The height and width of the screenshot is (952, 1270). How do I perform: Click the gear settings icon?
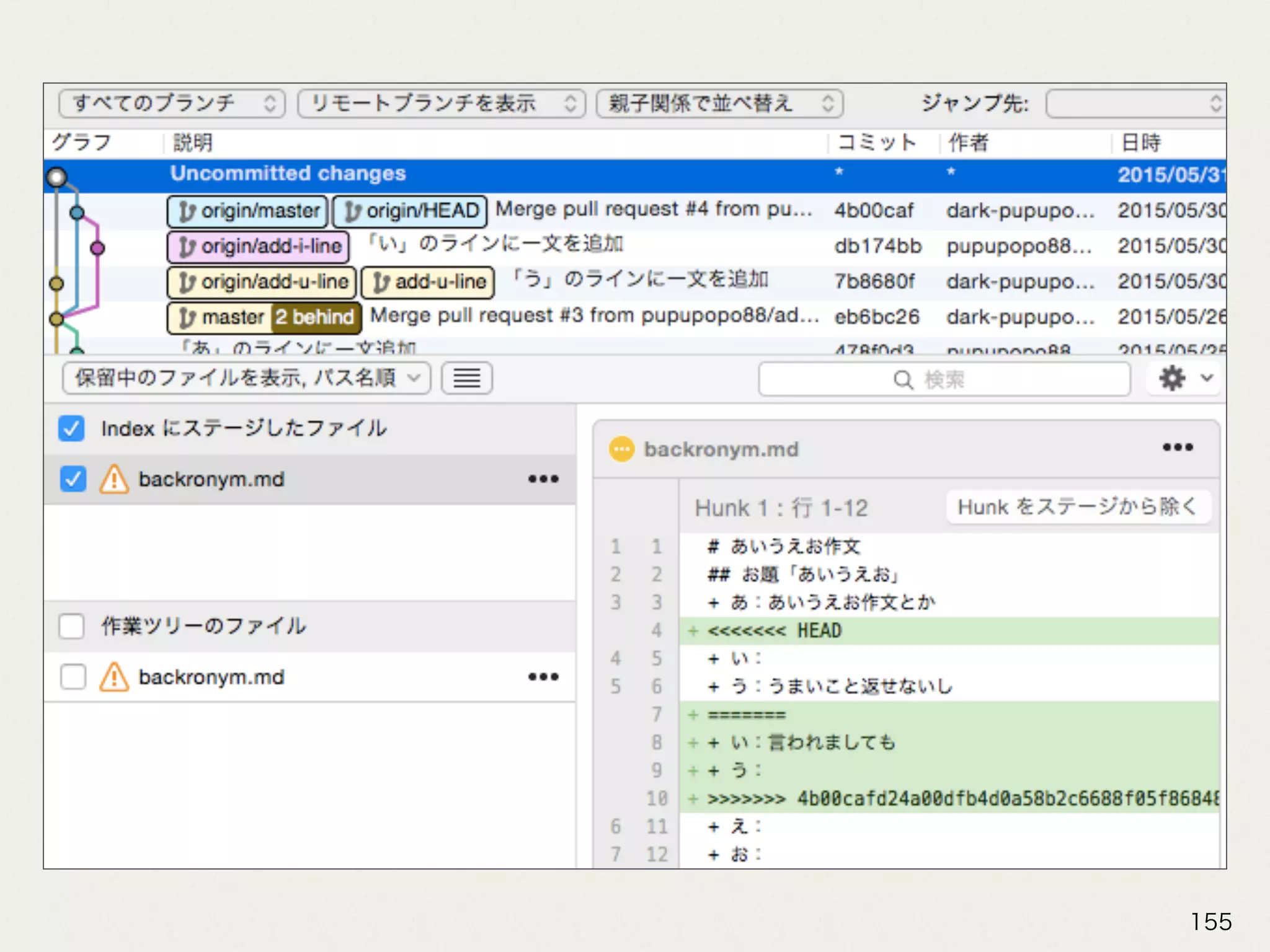pos(1172,378)
